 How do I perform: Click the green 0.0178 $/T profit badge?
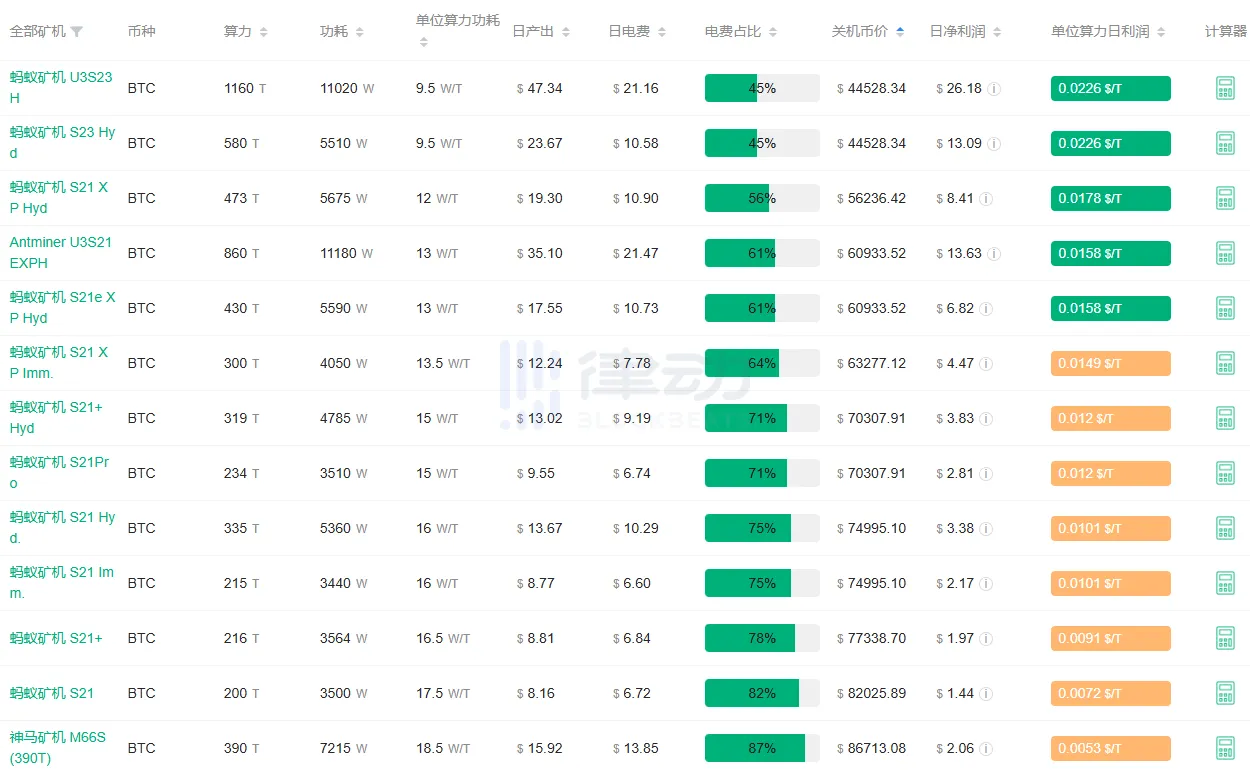(1110, 198)
